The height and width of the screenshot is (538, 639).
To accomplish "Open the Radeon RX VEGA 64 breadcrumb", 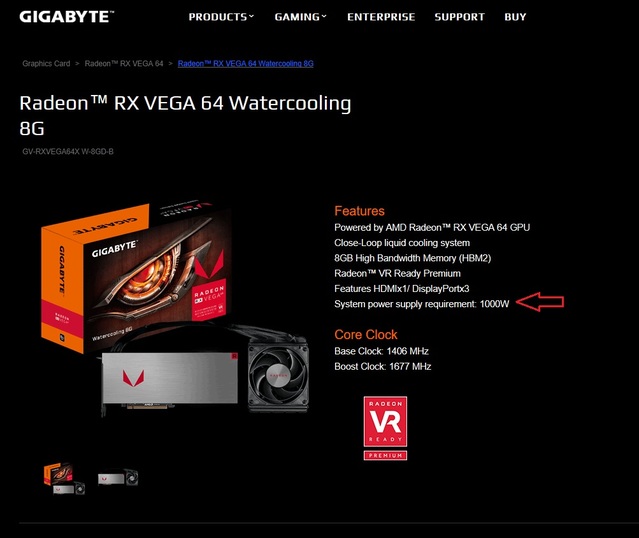I will click(124, 64).
